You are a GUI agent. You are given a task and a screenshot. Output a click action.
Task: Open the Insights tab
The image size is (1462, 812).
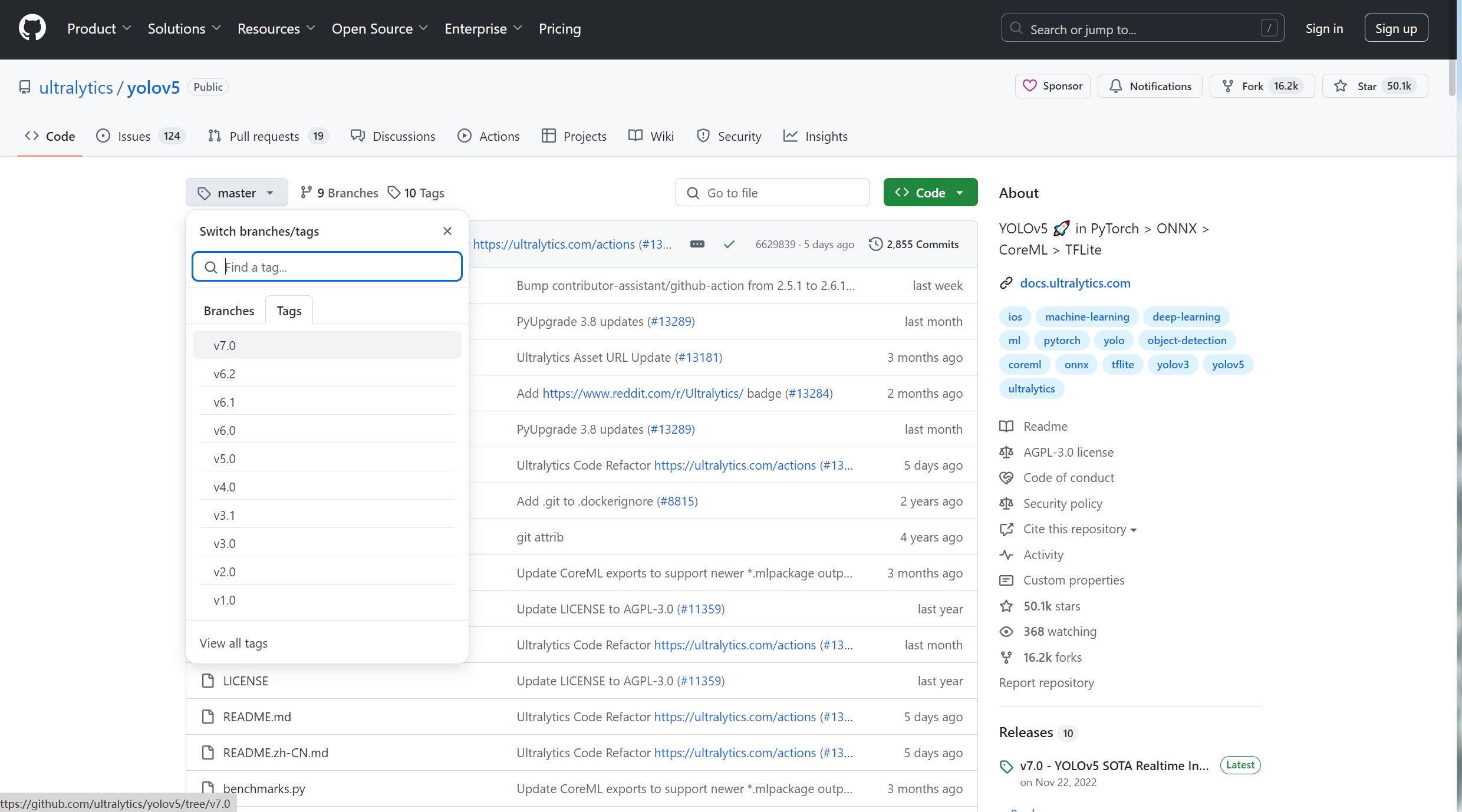[815, 136]
